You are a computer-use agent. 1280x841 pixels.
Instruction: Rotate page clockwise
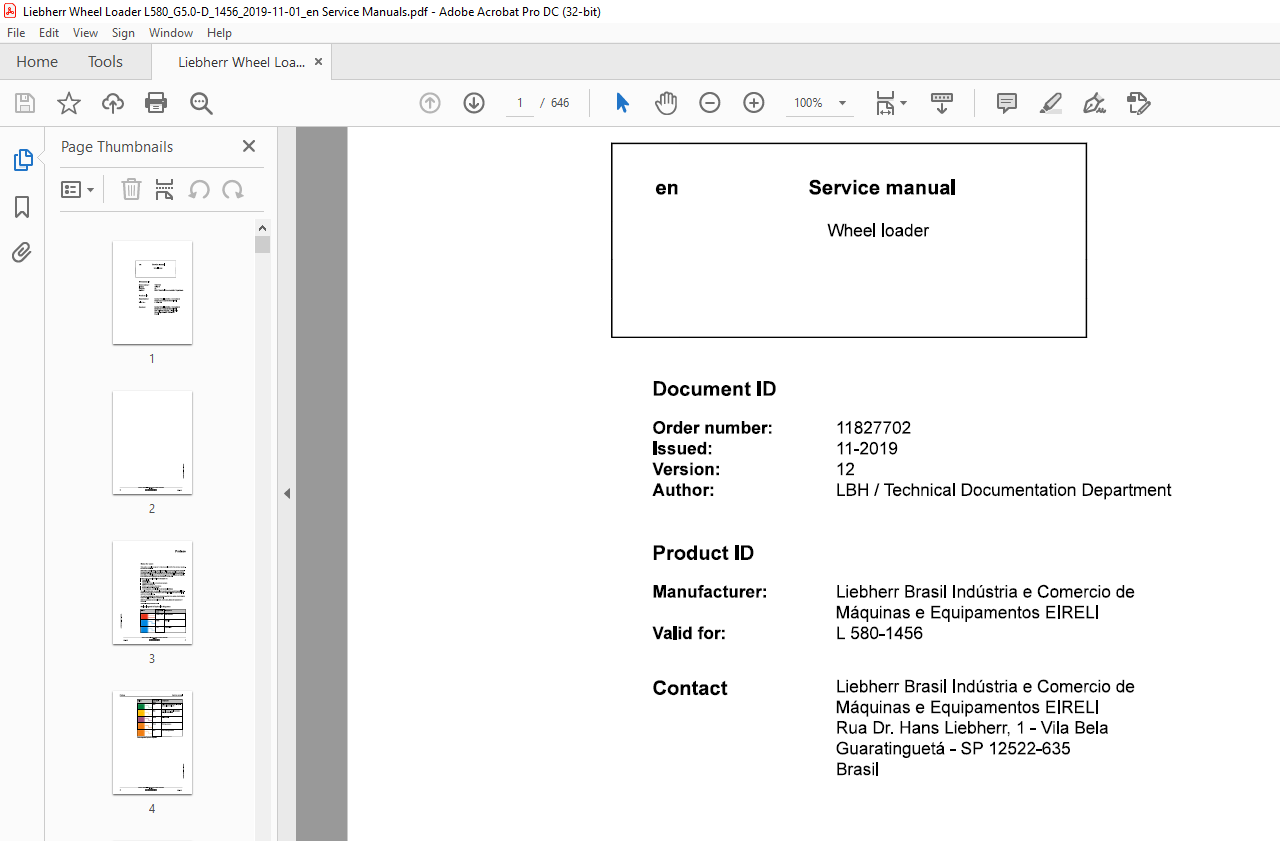233,189
